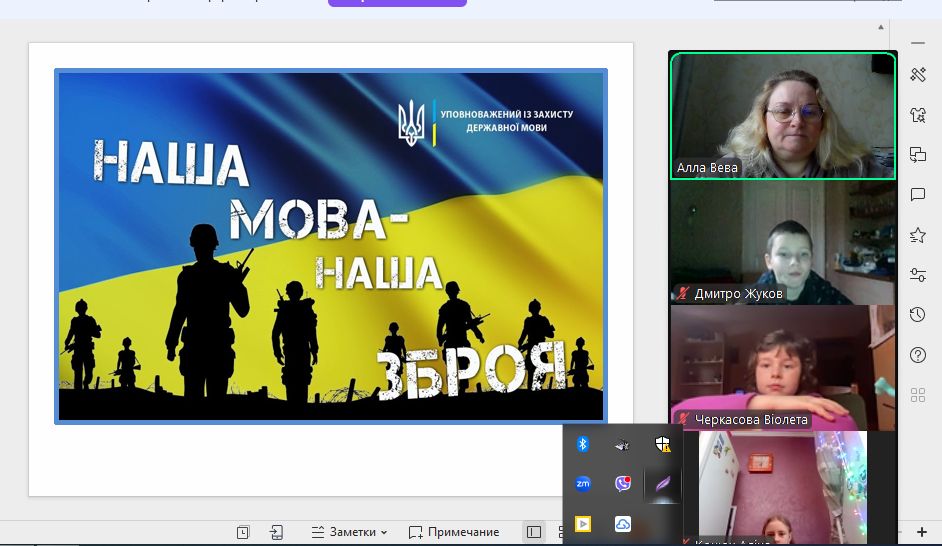Open Viber from the system tray

click(x=623, y=484)
